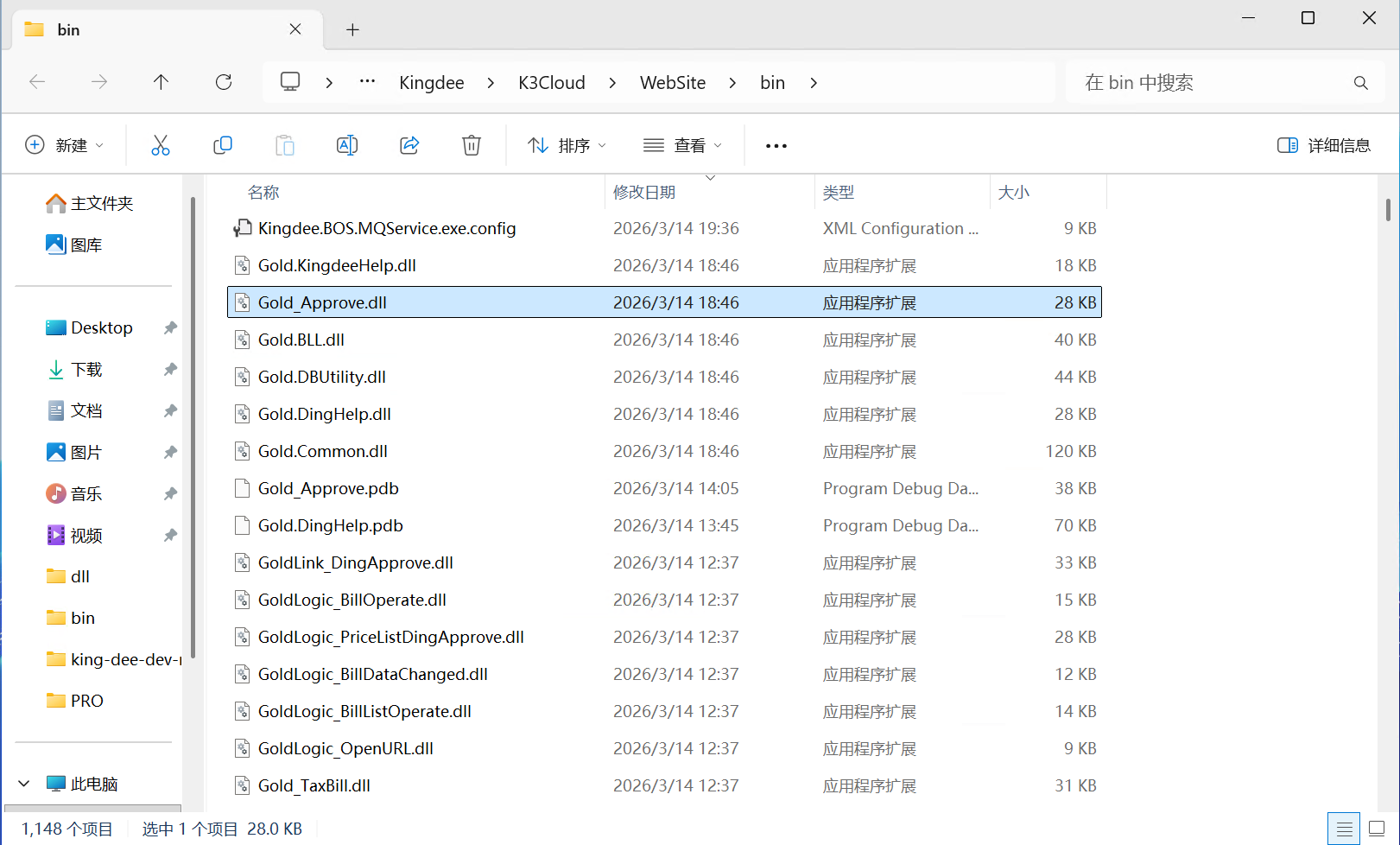
Task: Click the Cut scissors icon
Action: point(161,145)
